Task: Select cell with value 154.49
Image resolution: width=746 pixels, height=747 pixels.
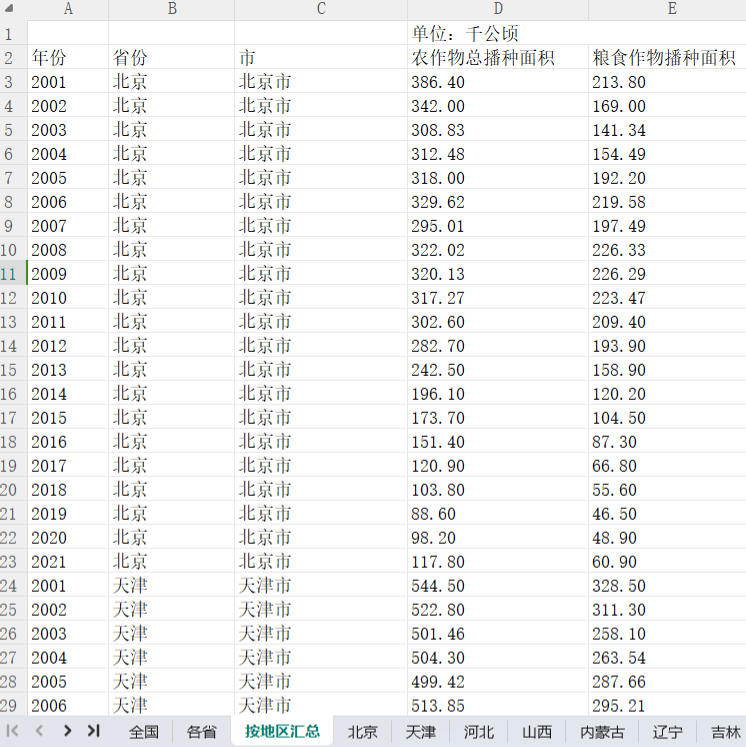Action: 667,154
